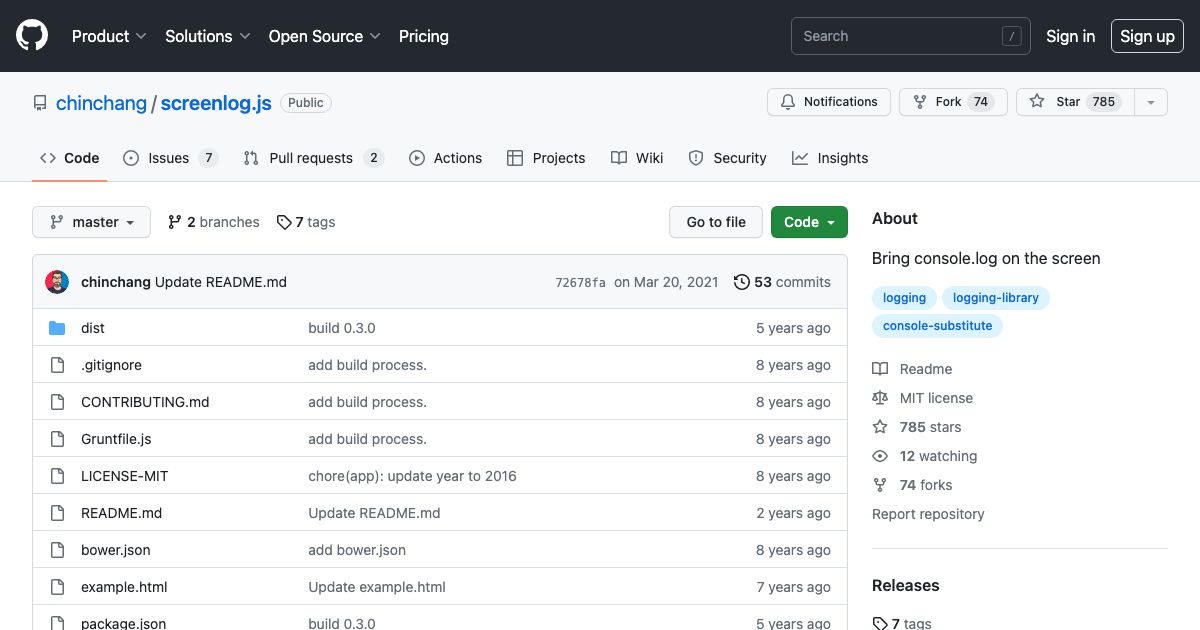Click the README.md file icon
Viewport: 1200px width, 630px height.
click(57, 512)
